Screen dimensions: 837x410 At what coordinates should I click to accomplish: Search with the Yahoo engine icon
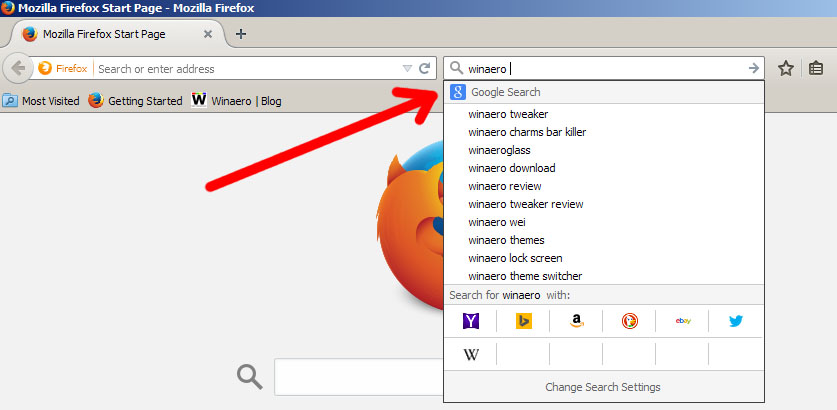[x=470, y=321]
